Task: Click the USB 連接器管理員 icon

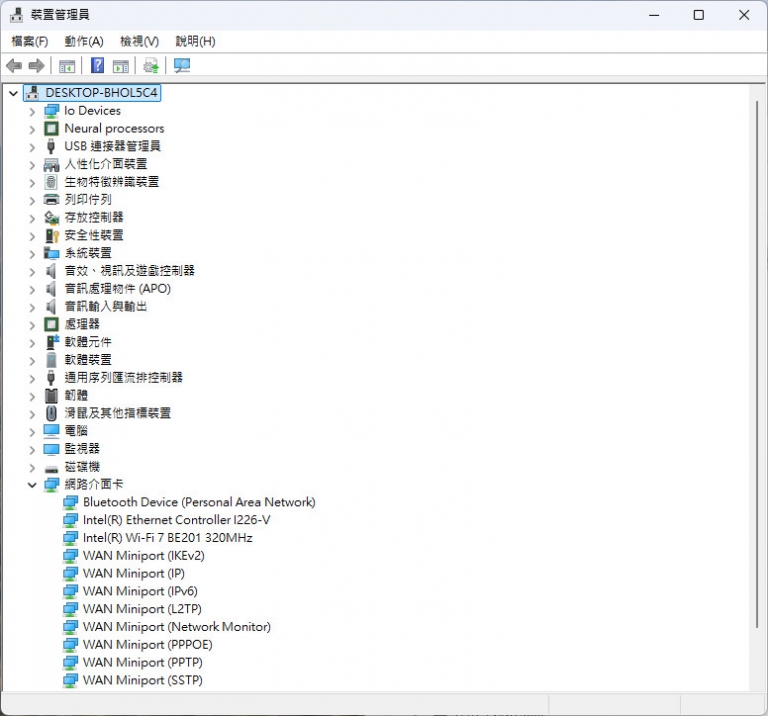Action: click(x=51, y=146)
